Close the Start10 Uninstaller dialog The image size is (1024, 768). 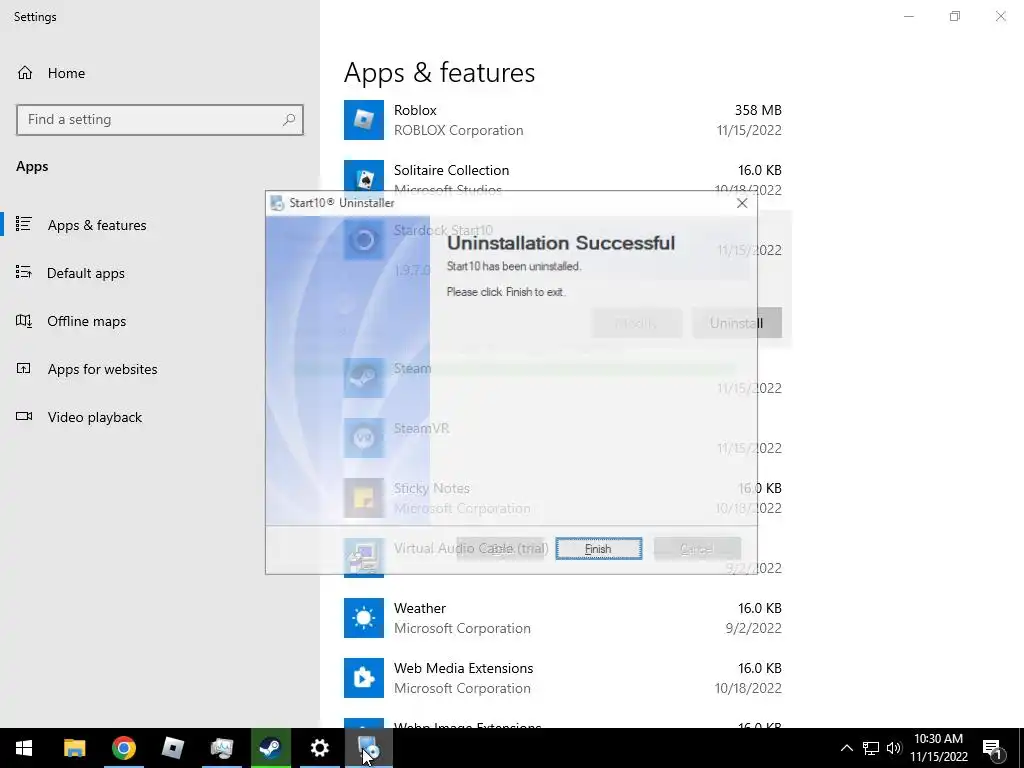742,203
